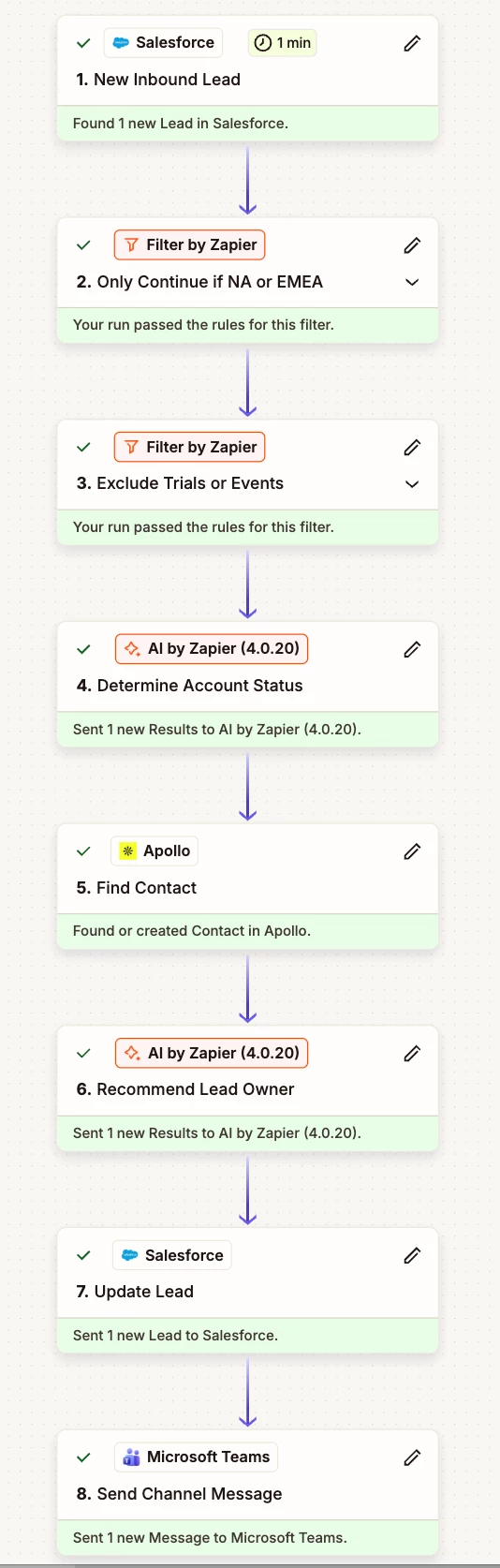Click the Salesforce app badge in step 1
Screen dimensions: 500x1568
point(164,43)
